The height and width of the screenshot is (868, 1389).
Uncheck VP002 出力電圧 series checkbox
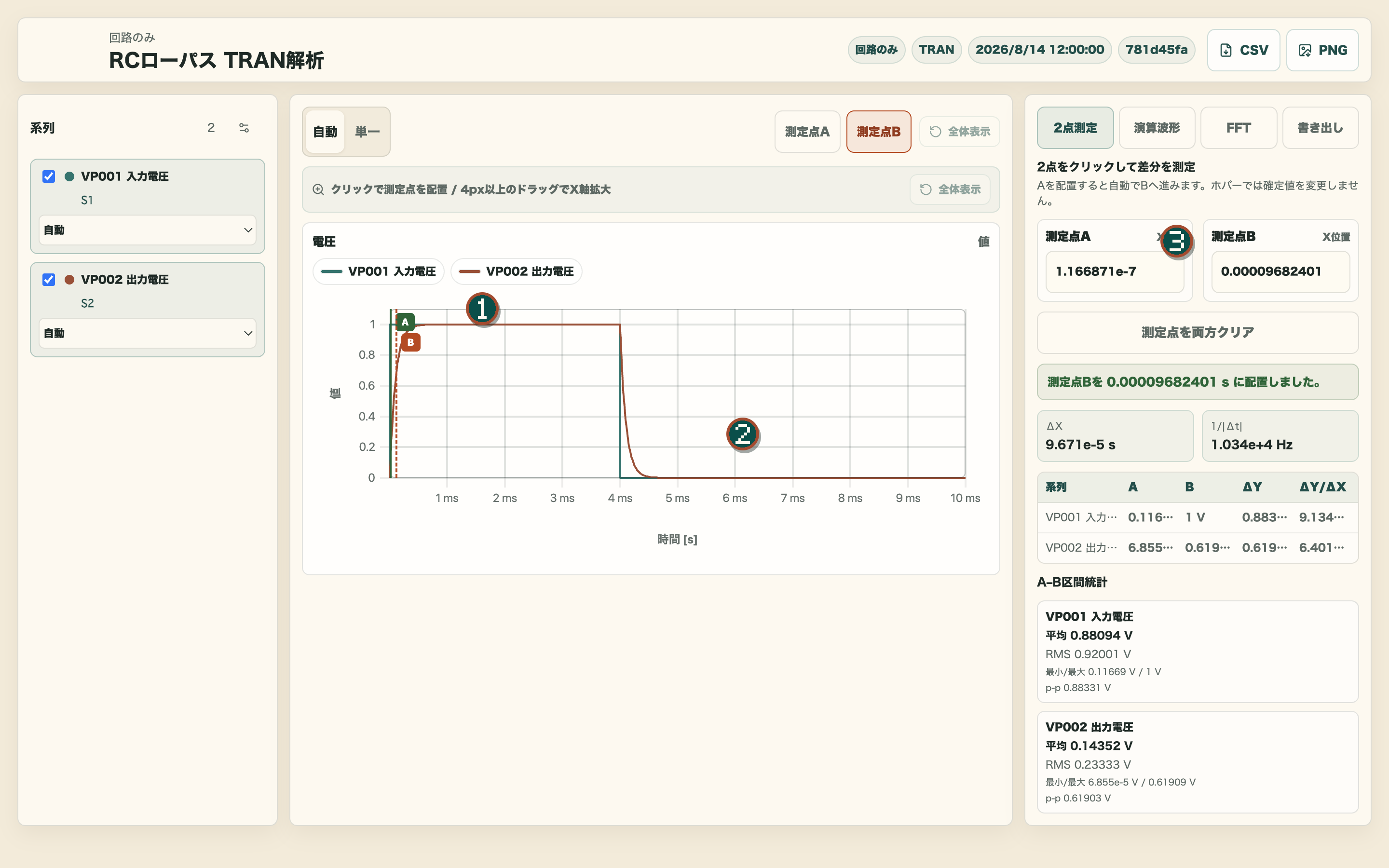[x=49, y=280]
